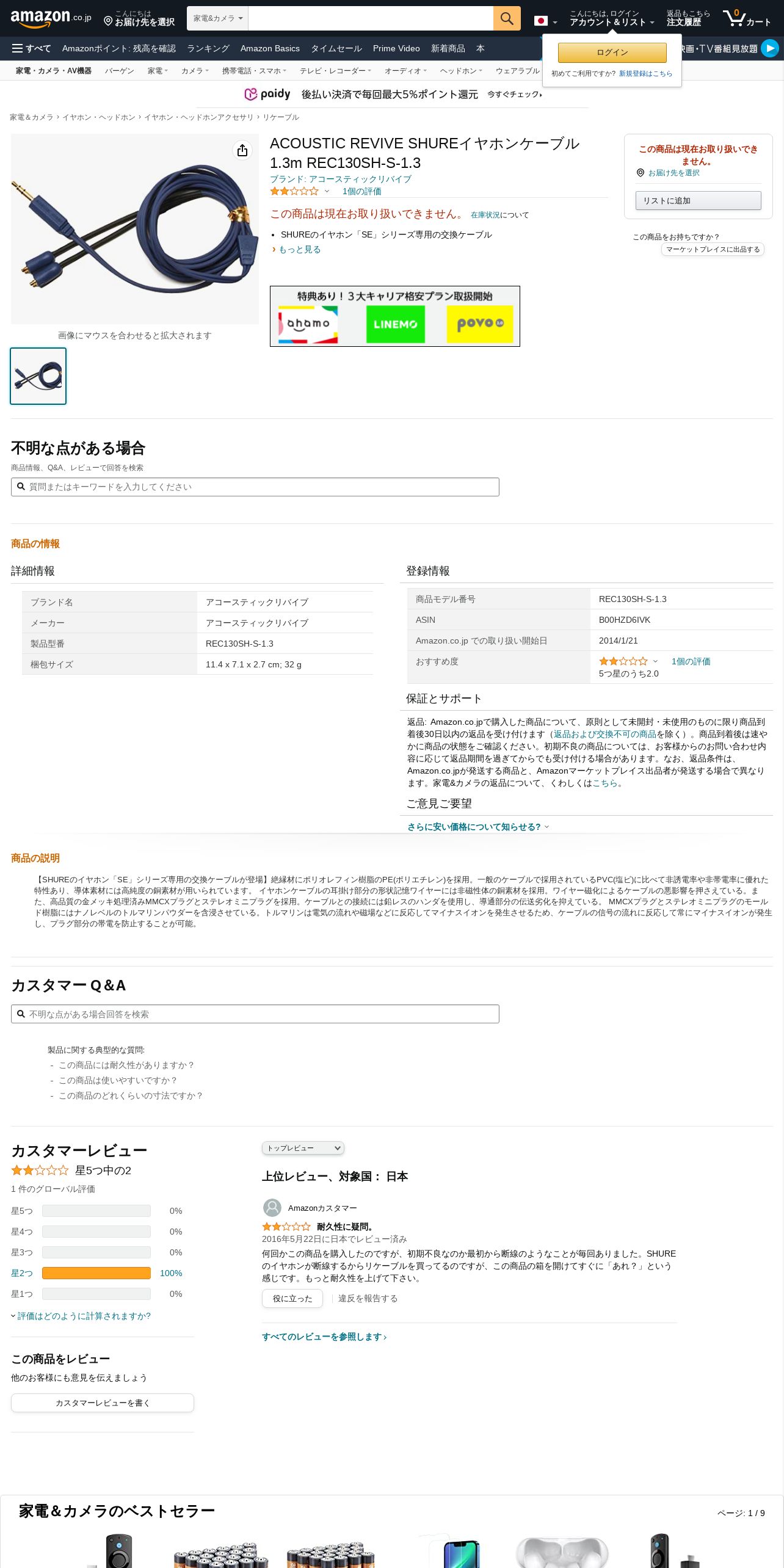Click the yellow ログイン button
This screenshot has width=784, height=1568.
tap(612, 53)
